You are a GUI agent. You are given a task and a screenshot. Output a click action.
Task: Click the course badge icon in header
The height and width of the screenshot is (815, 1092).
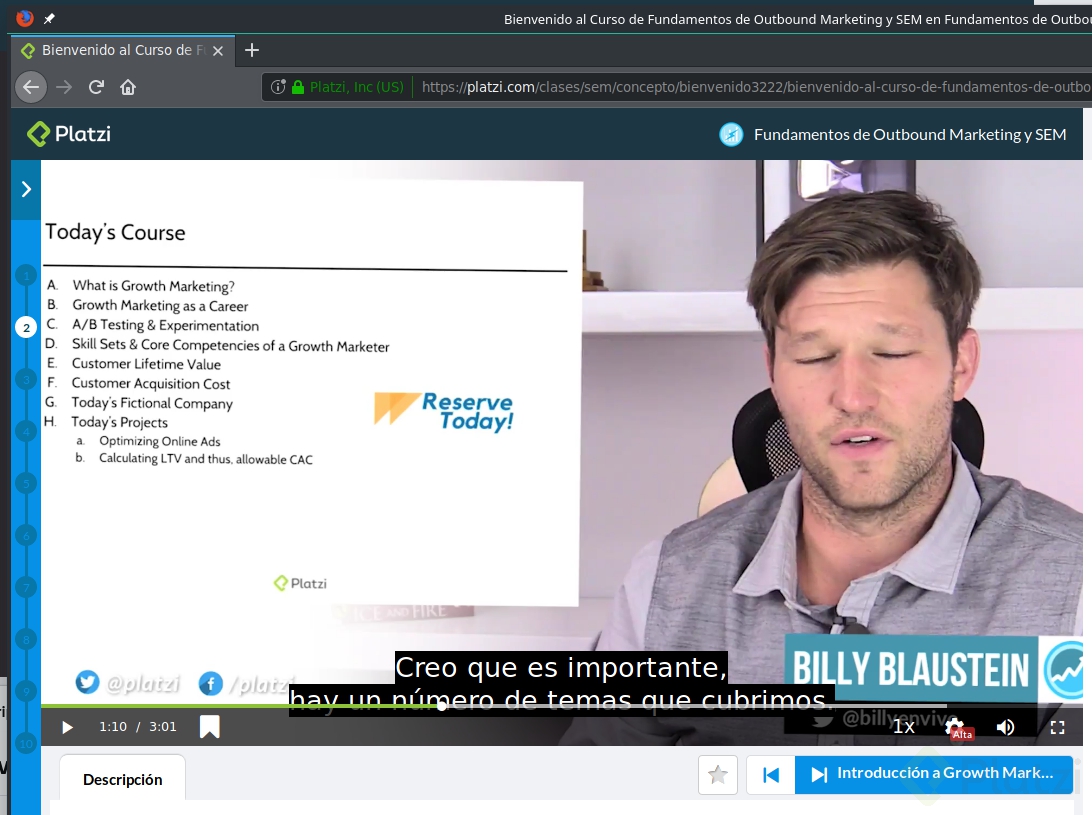731,134
